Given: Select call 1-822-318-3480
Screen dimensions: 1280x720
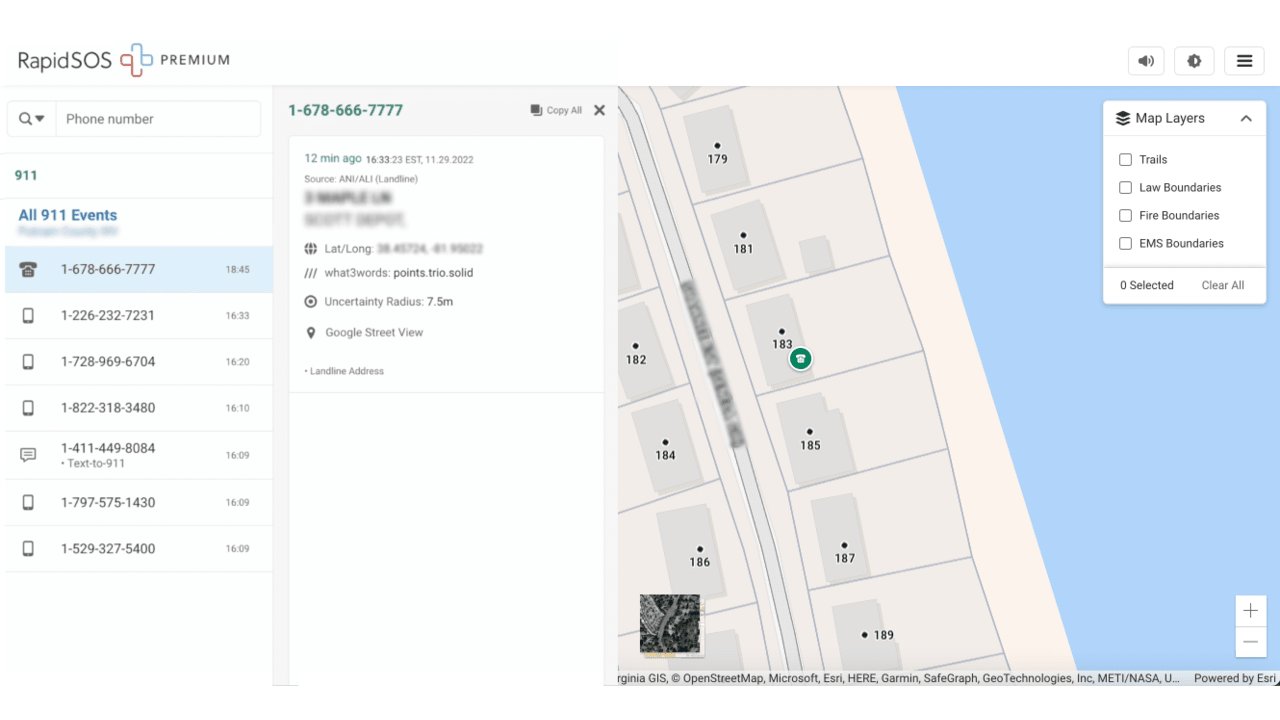Looking at the screenshot, I should (139, 408).
